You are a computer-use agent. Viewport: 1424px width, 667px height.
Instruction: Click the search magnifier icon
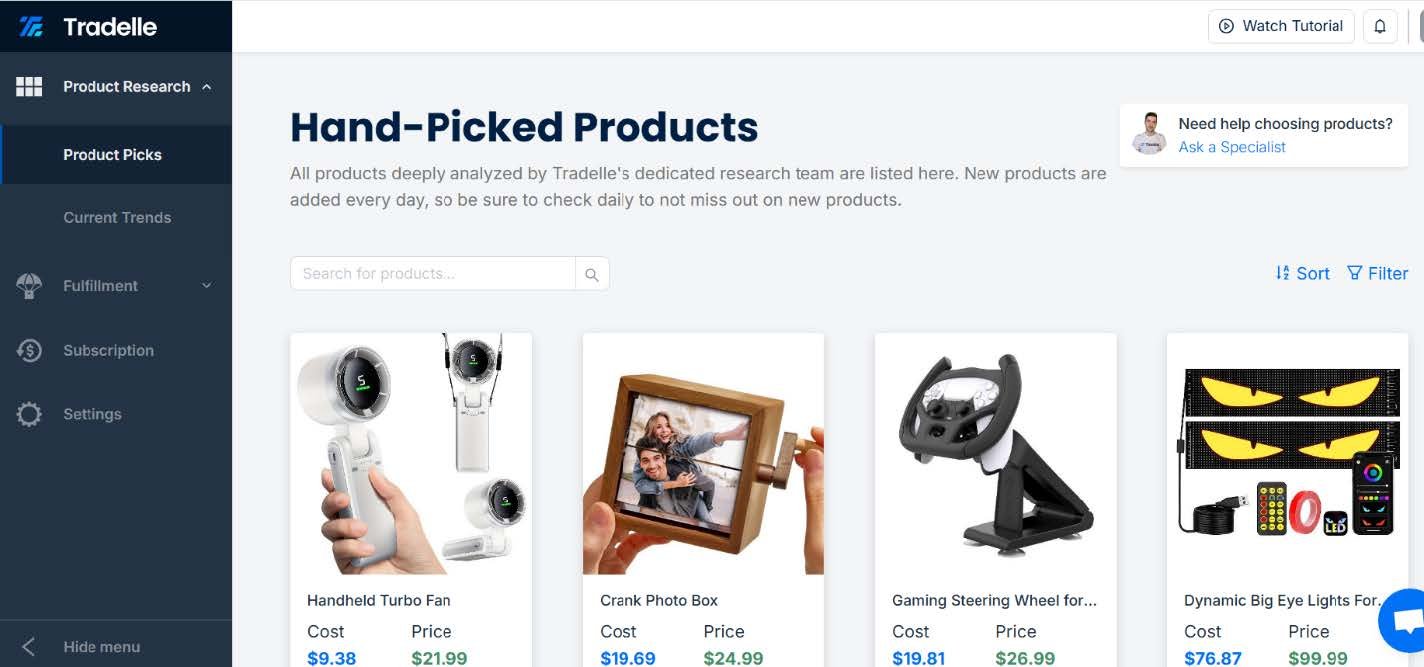[x=592, y=274]
